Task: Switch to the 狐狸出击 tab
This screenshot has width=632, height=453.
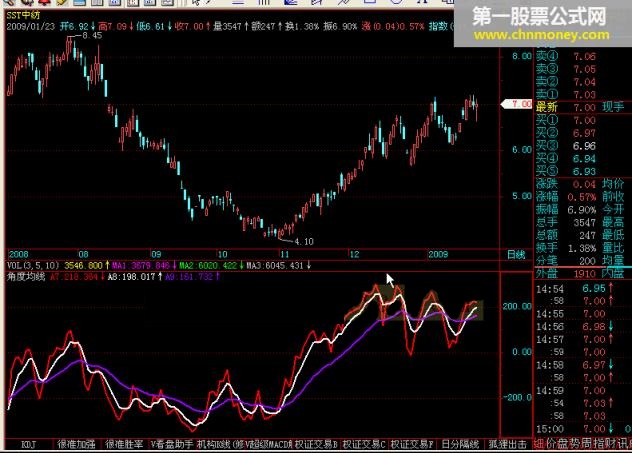Action: click(508, 445)
